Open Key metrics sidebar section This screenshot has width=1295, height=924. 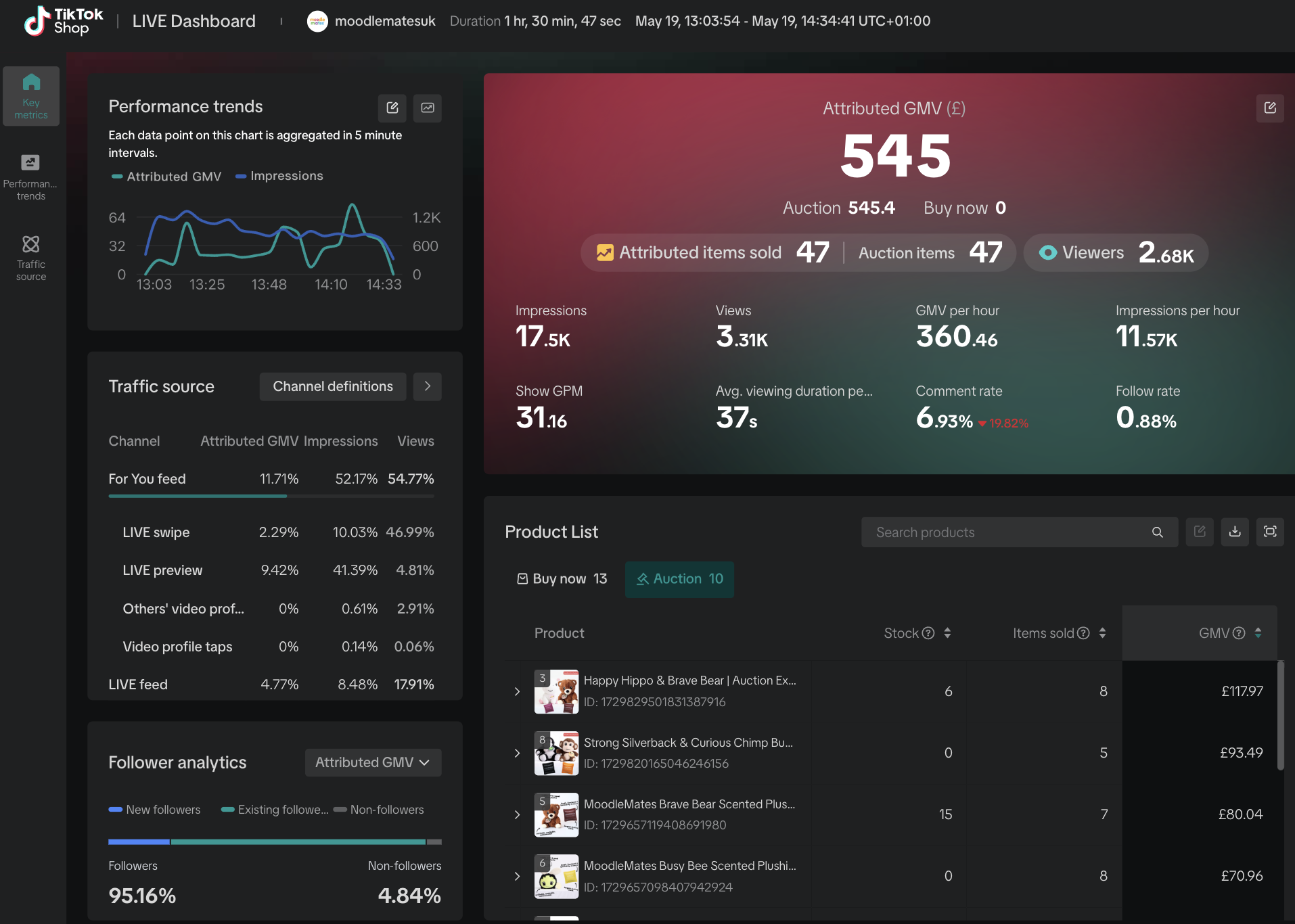point(31,96)
